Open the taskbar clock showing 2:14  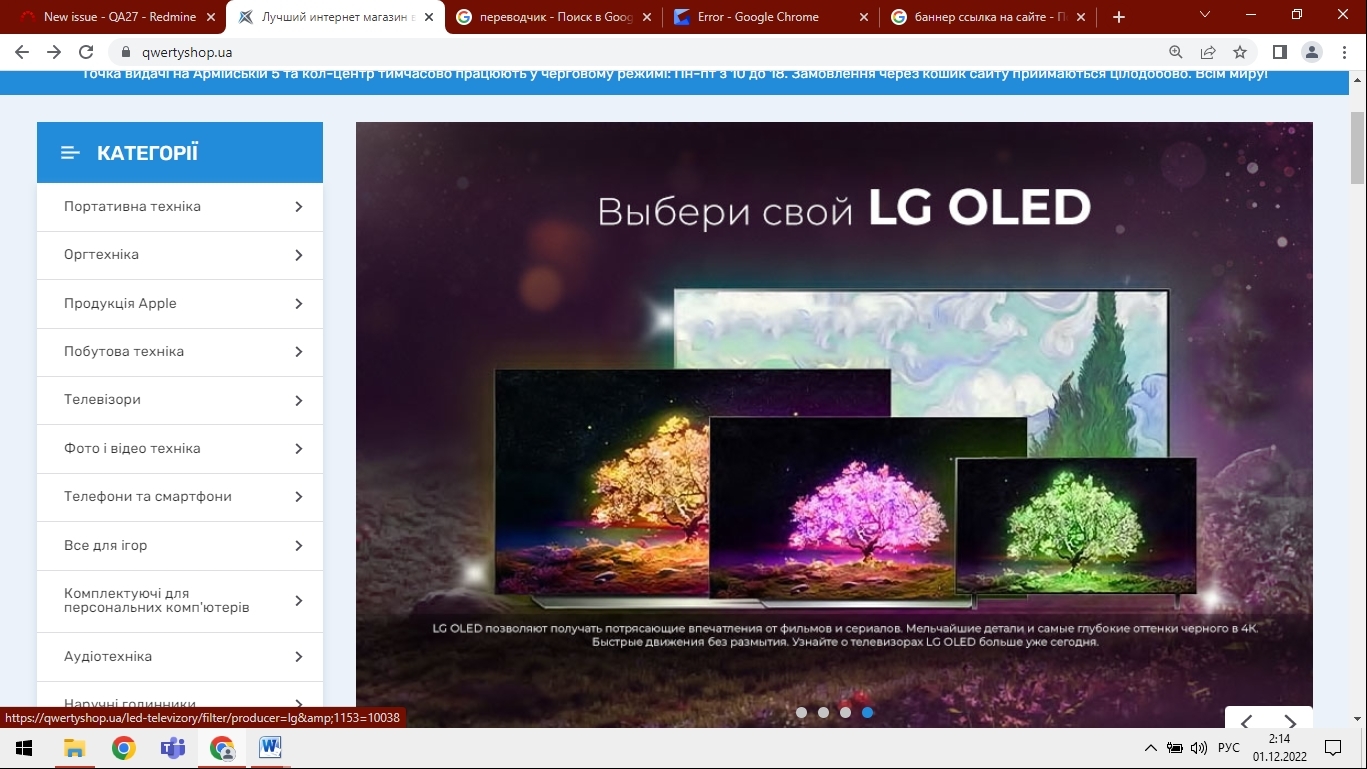point(1279,748)
